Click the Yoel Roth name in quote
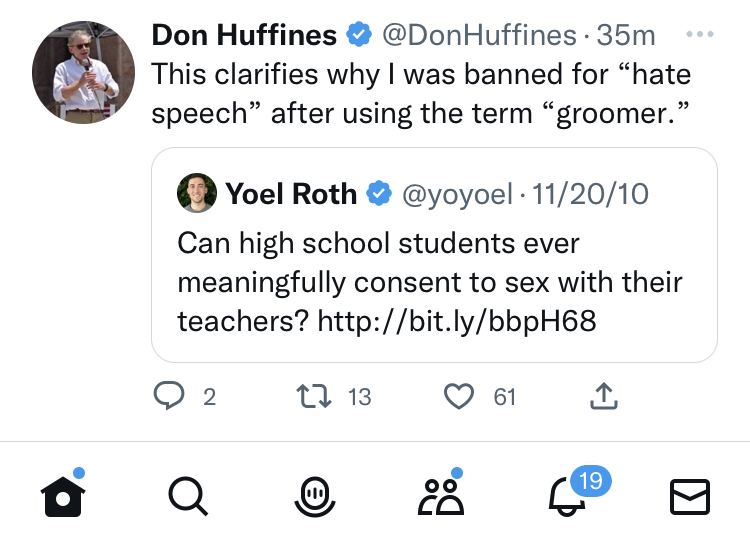750x546 pixels. click(291, 193)
